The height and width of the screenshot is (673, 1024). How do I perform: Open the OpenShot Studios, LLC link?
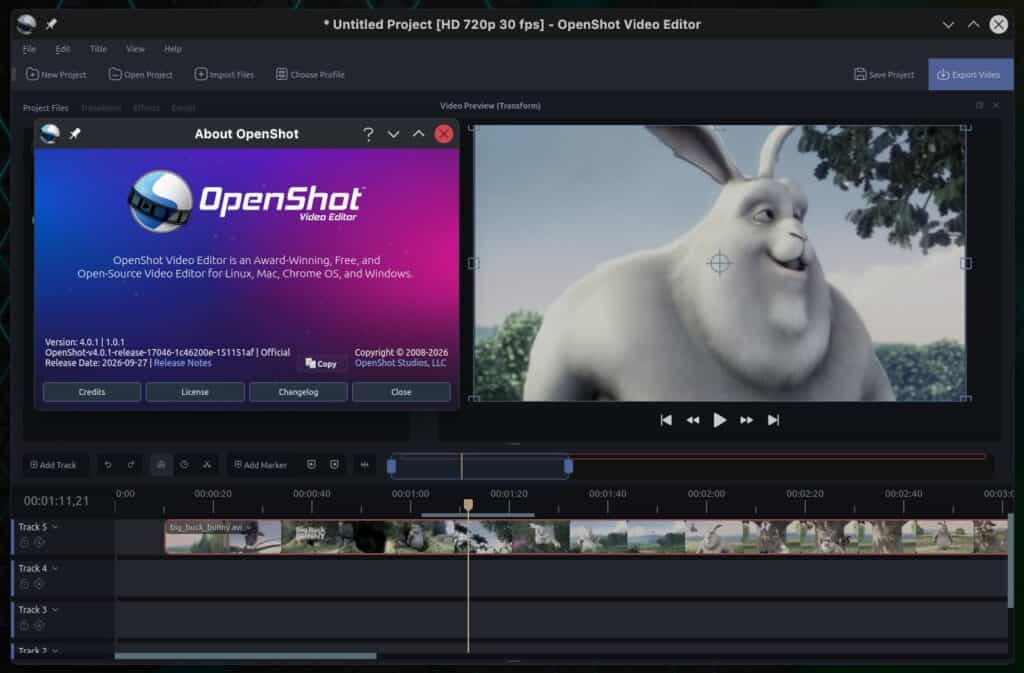point(400,363)
